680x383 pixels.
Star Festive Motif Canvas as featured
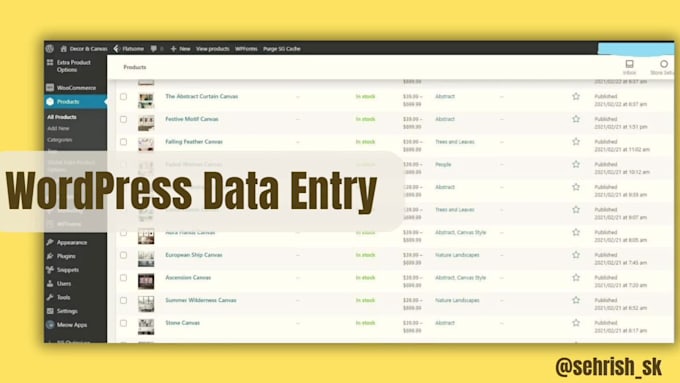576,119
